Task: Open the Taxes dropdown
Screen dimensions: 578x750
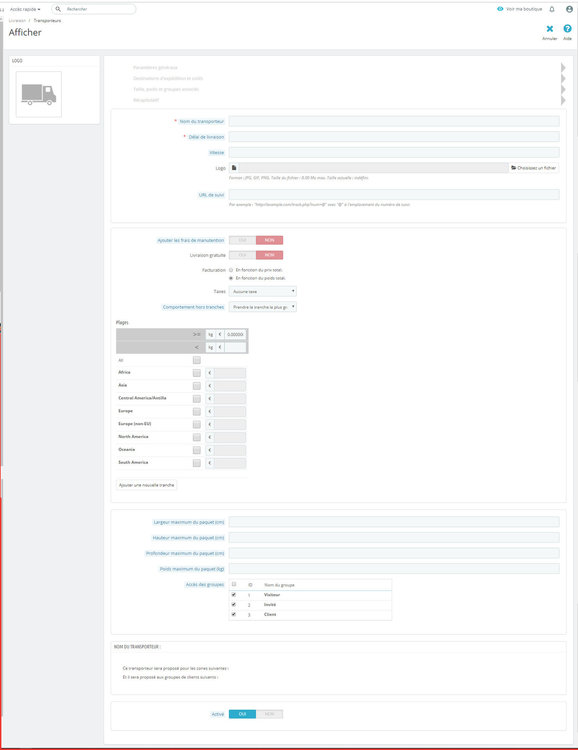Action: pos(263,291)
